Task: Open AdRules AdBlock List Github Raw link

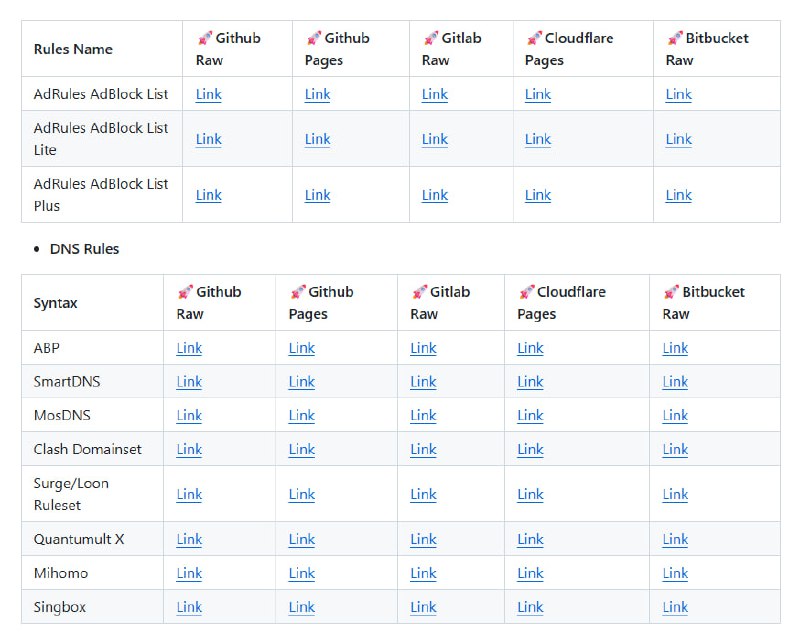Action: coord(208,94)
